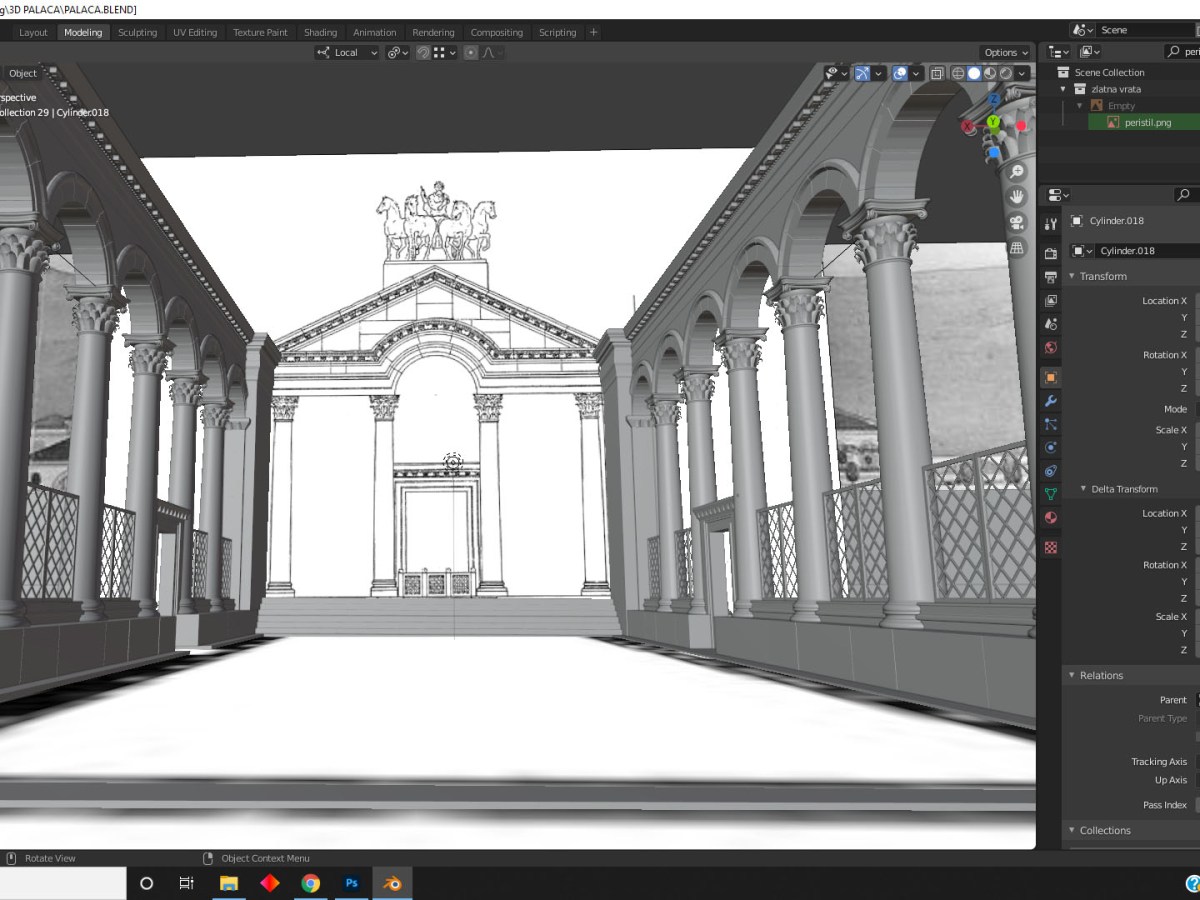This screenshot has height=900, width=1200.
Task: Open the Modifiers properties tab (wrench icon)
Action: [x=1051, y=401]
